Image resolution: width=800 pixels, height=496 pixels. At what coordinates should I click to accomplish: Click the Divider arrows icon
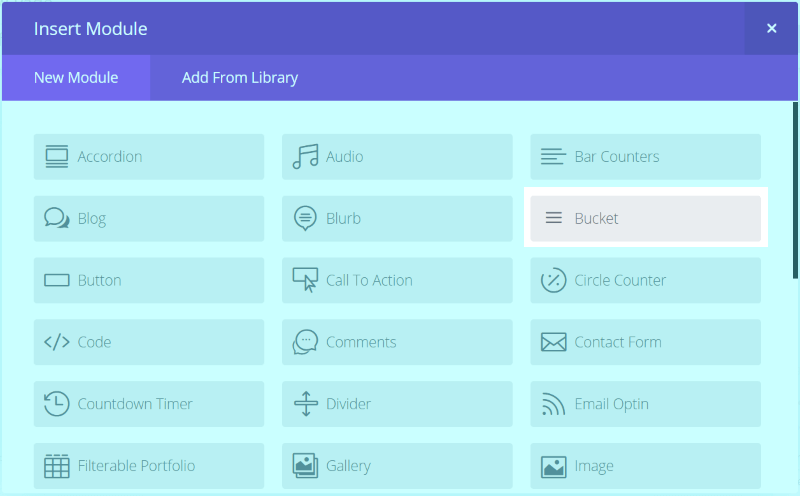pos(305,405)
